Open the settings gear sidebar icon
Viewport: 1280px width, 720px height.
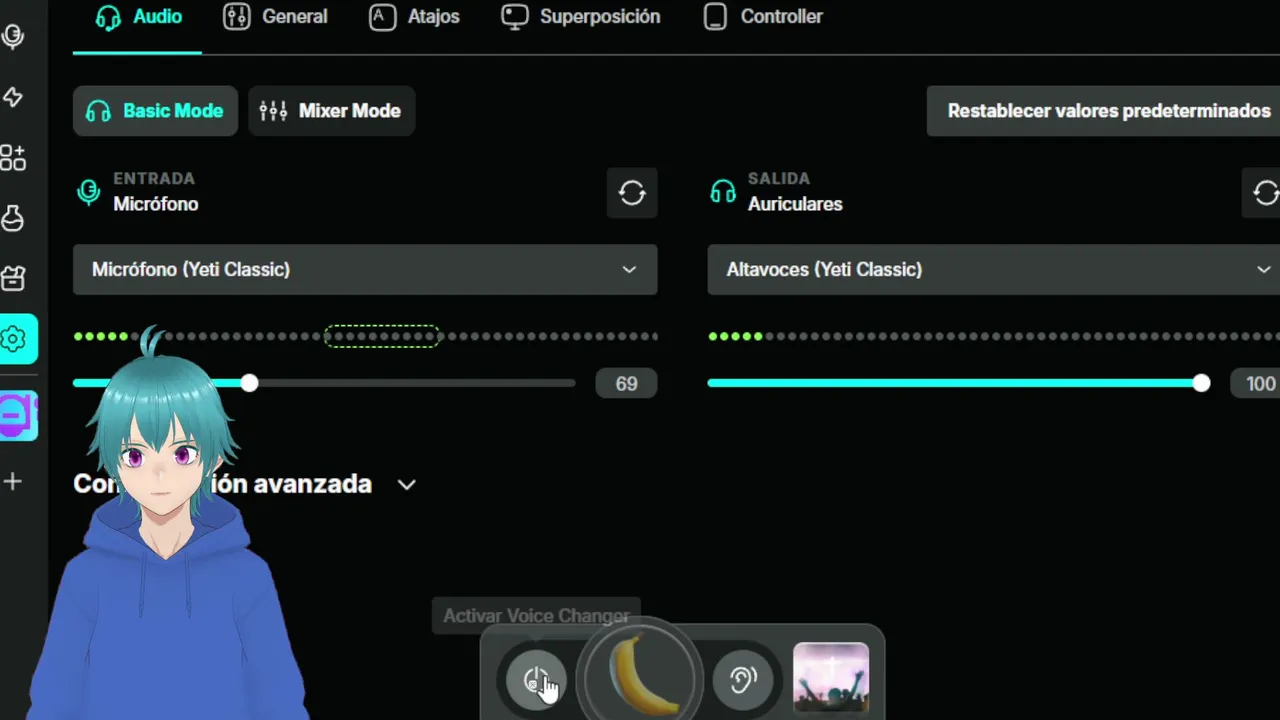pyautogui.click(x=14, y=339)
